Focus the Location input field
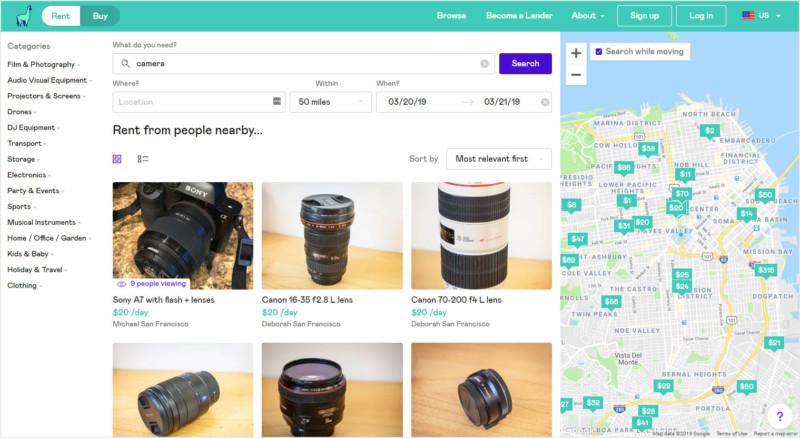 (x=198, y=102)
